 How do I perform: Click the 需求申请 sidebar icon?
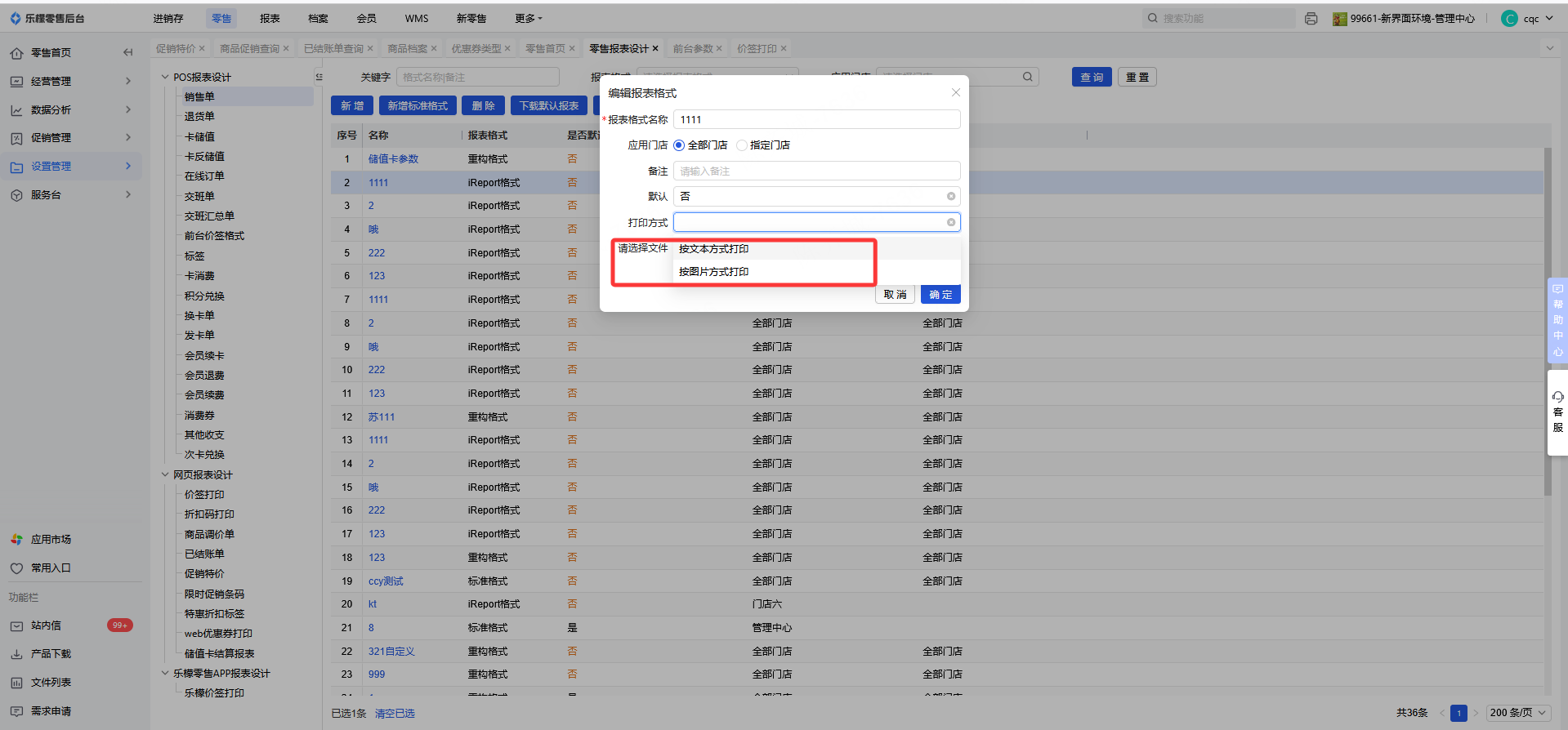tap(16, 711)
